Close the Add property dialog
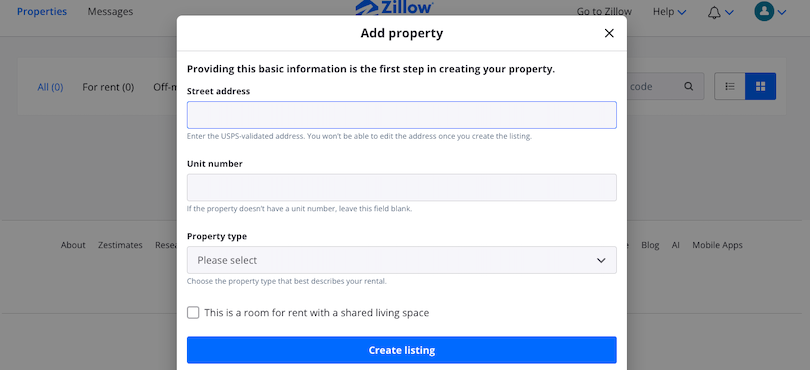 click(609, 34)
